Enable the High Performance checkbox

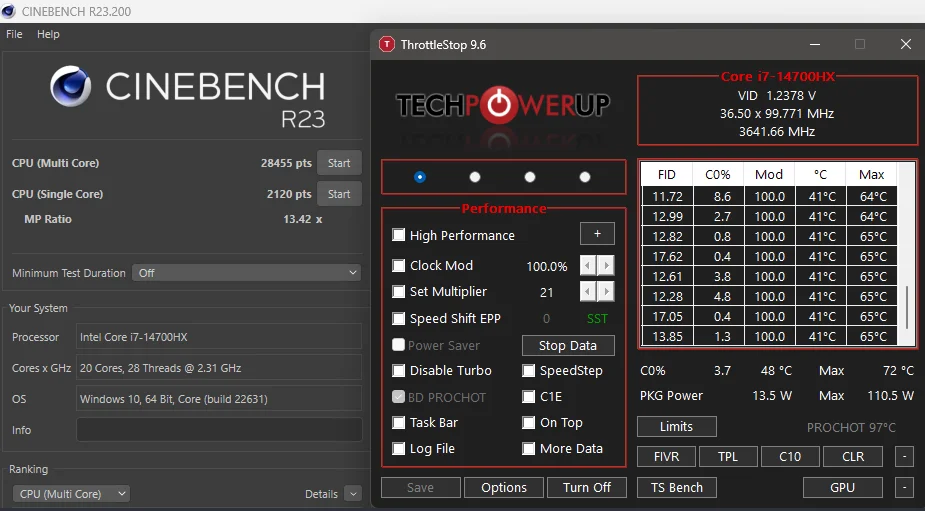[399, 235]
